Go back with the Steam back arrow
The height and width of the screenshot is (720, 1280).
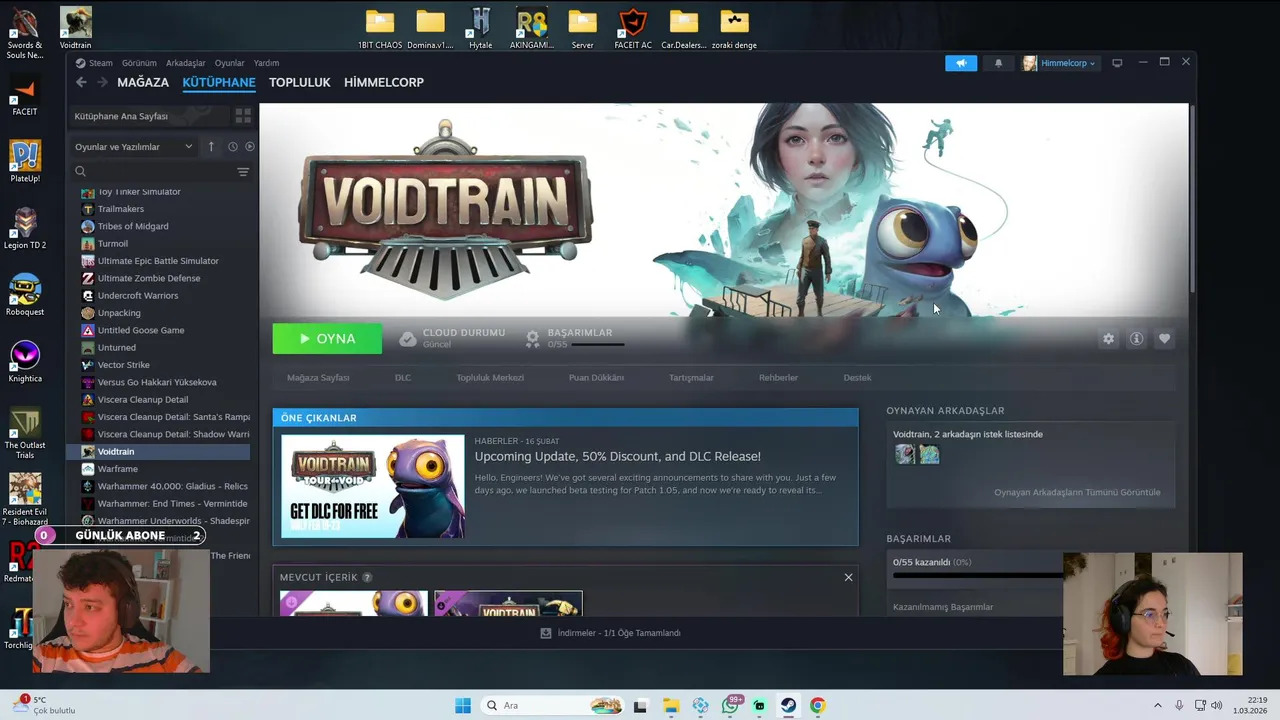tap(81, 82)
